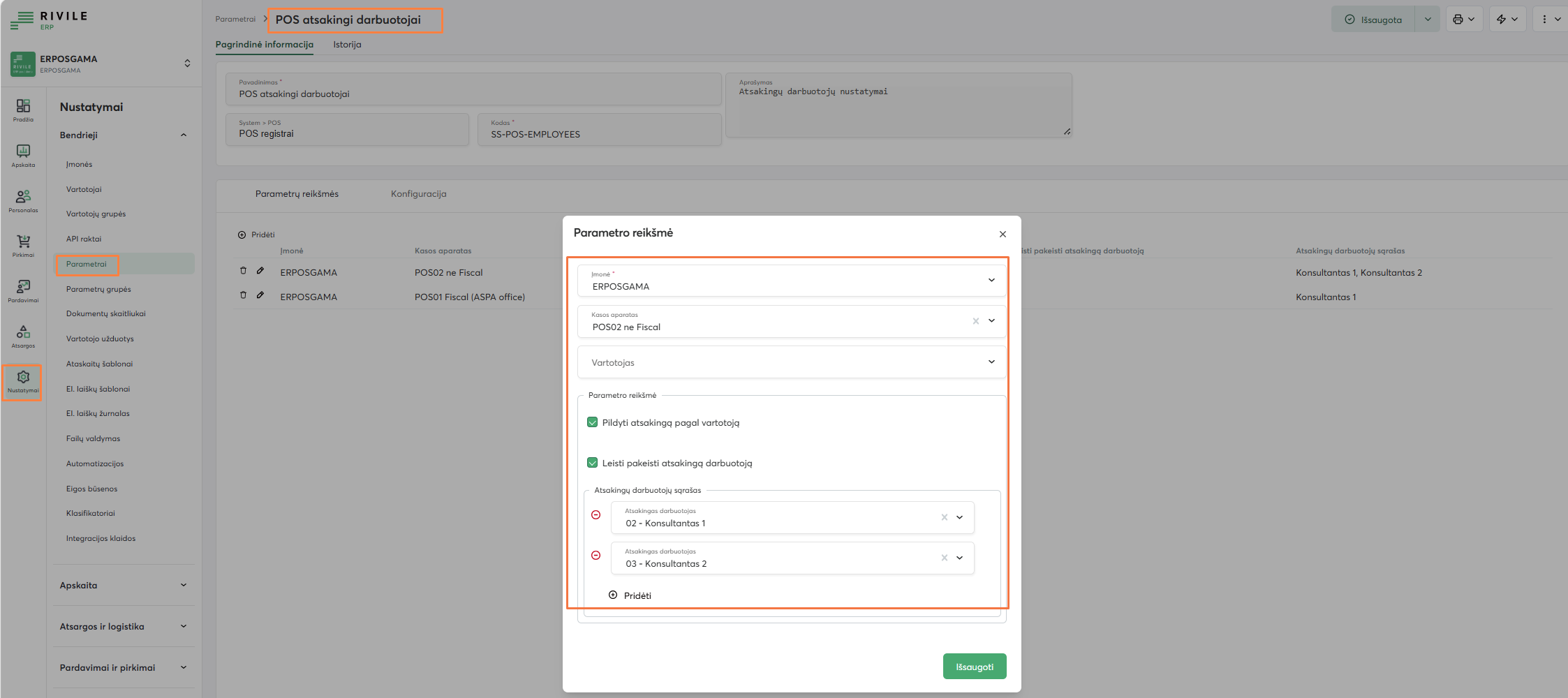Switch to the Istorija tab
This screenshot has height=698, width=1568.
347,45
